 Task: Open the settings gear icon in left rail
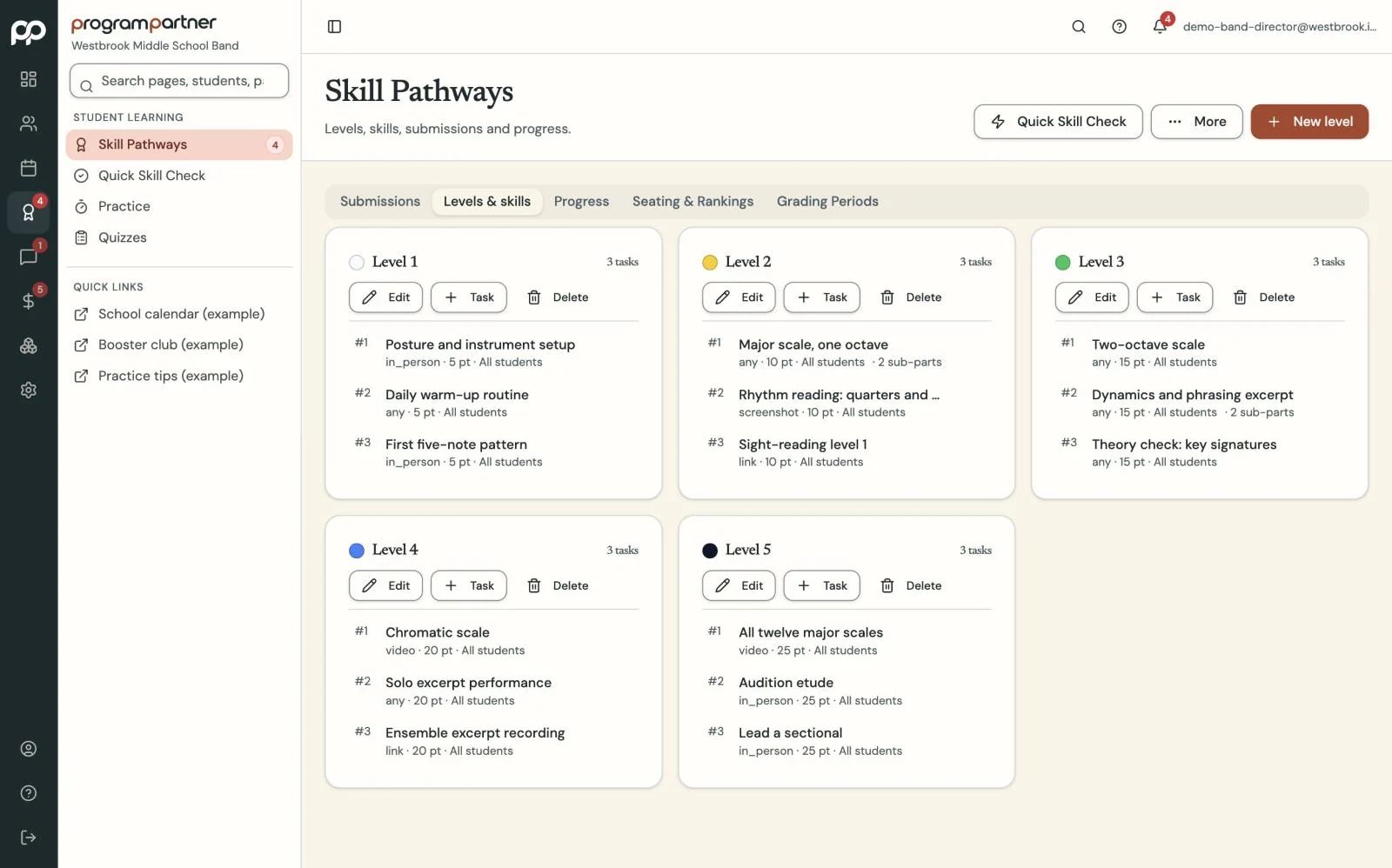pyautogui.click(x=29, y=390)
